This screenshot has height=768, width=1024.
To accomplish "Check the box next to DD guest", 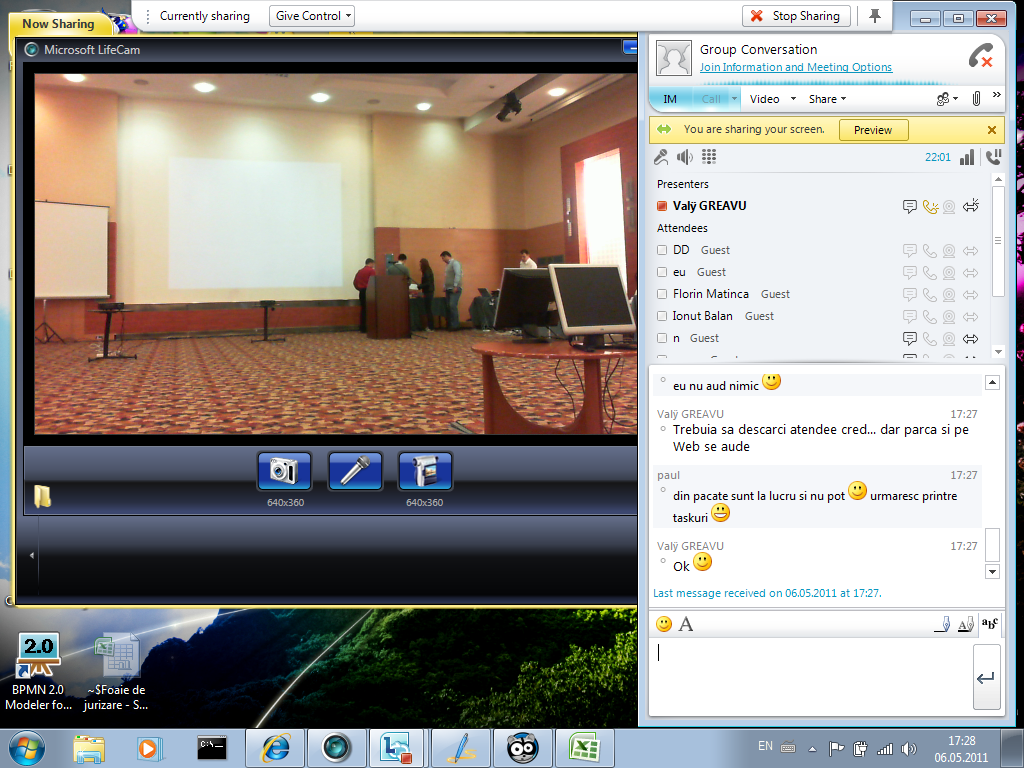I will 662,250.
